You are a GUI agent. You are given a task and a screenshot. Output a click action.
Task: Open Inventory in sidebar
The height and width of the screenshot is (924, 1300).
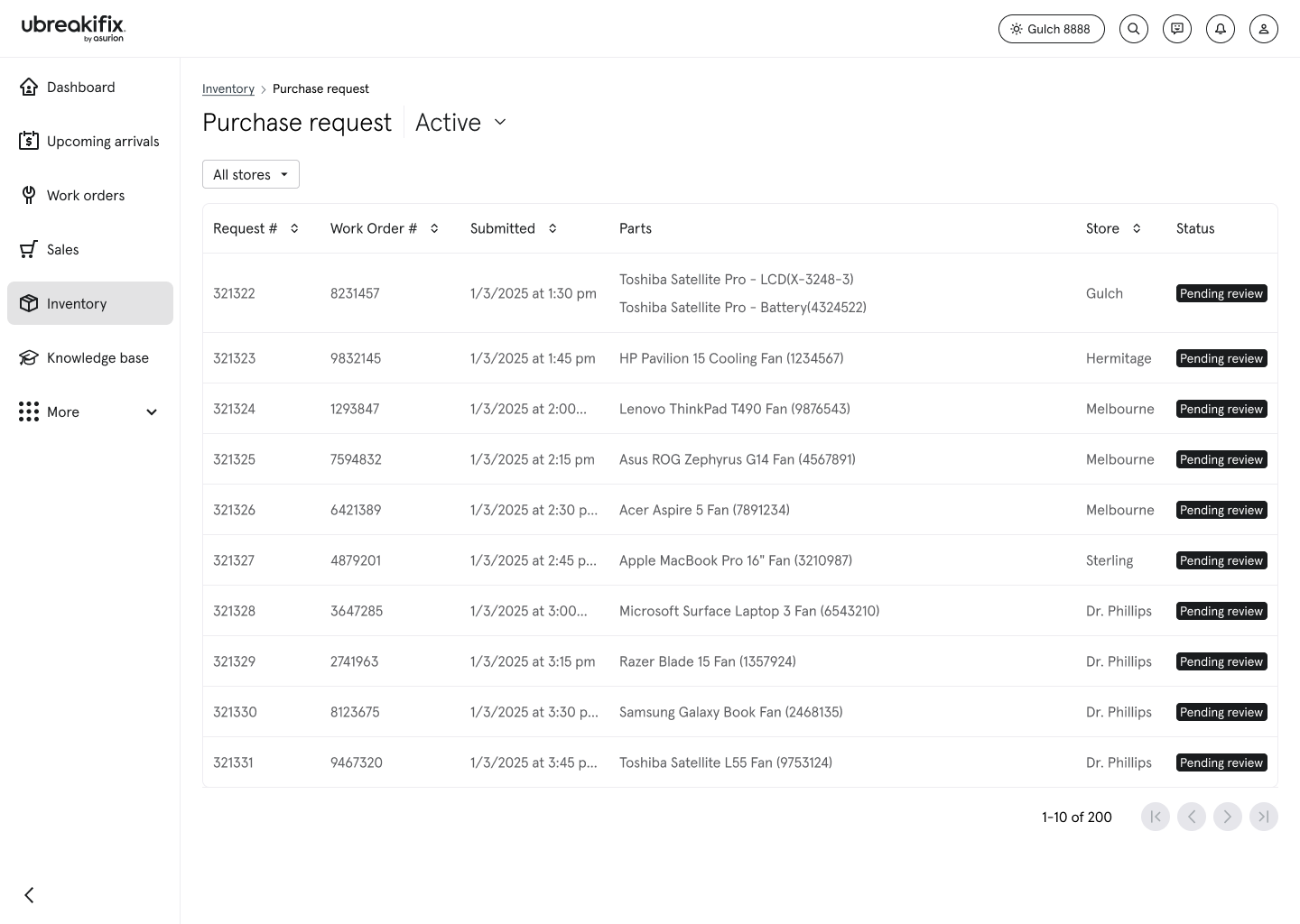click(x=90, y=303)
